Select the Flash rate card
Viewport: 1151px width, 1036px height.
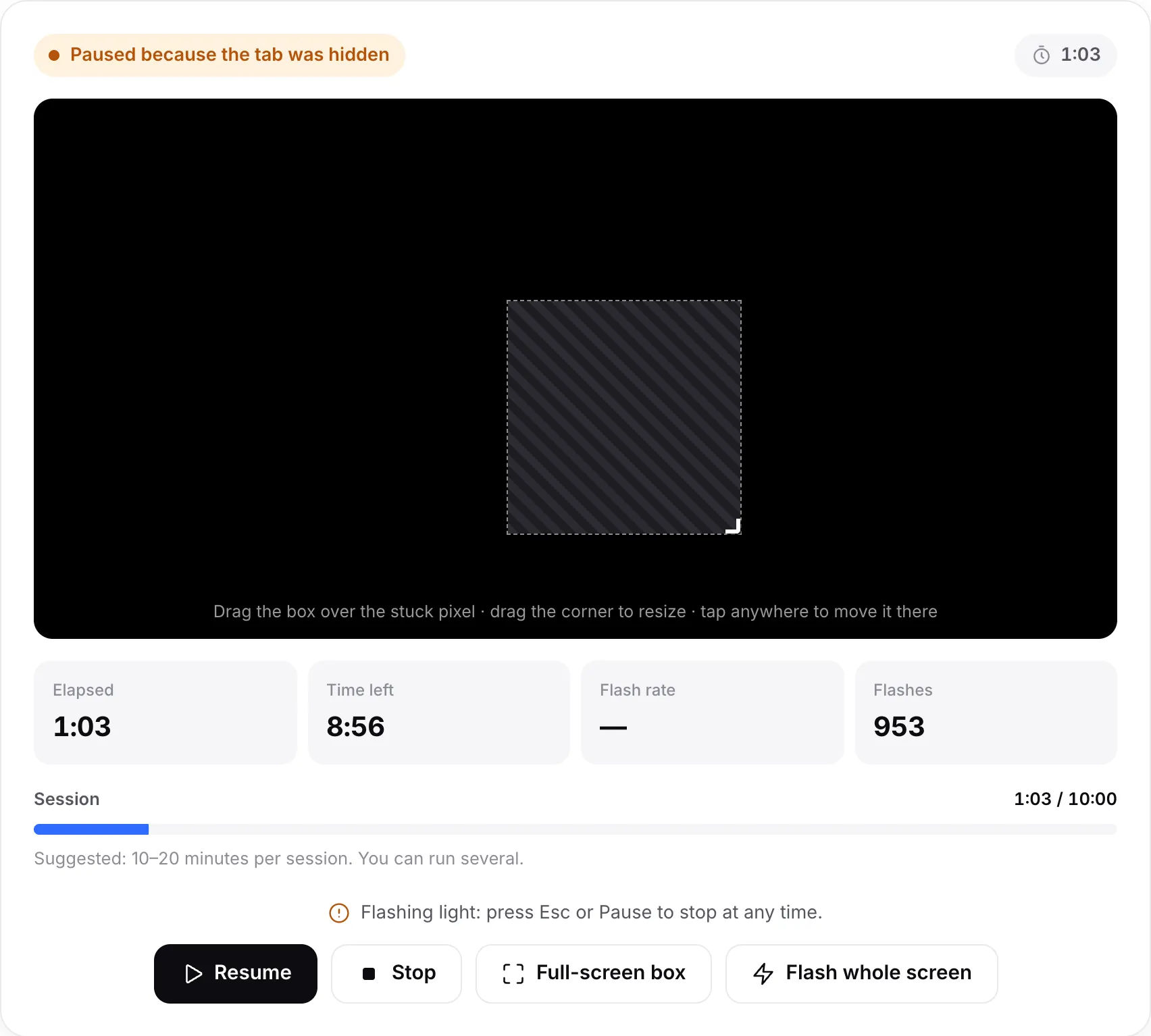[x=713, y=713]
